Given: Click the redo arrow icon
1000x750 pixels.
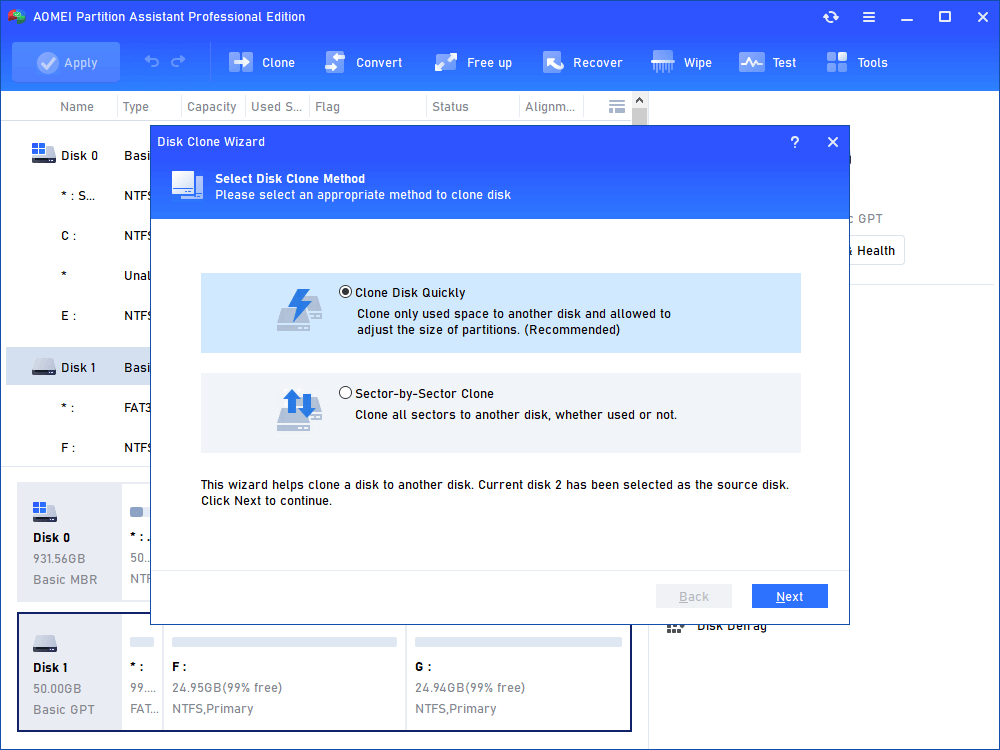Looking at the screenshot, I should [x=178, y=61].
